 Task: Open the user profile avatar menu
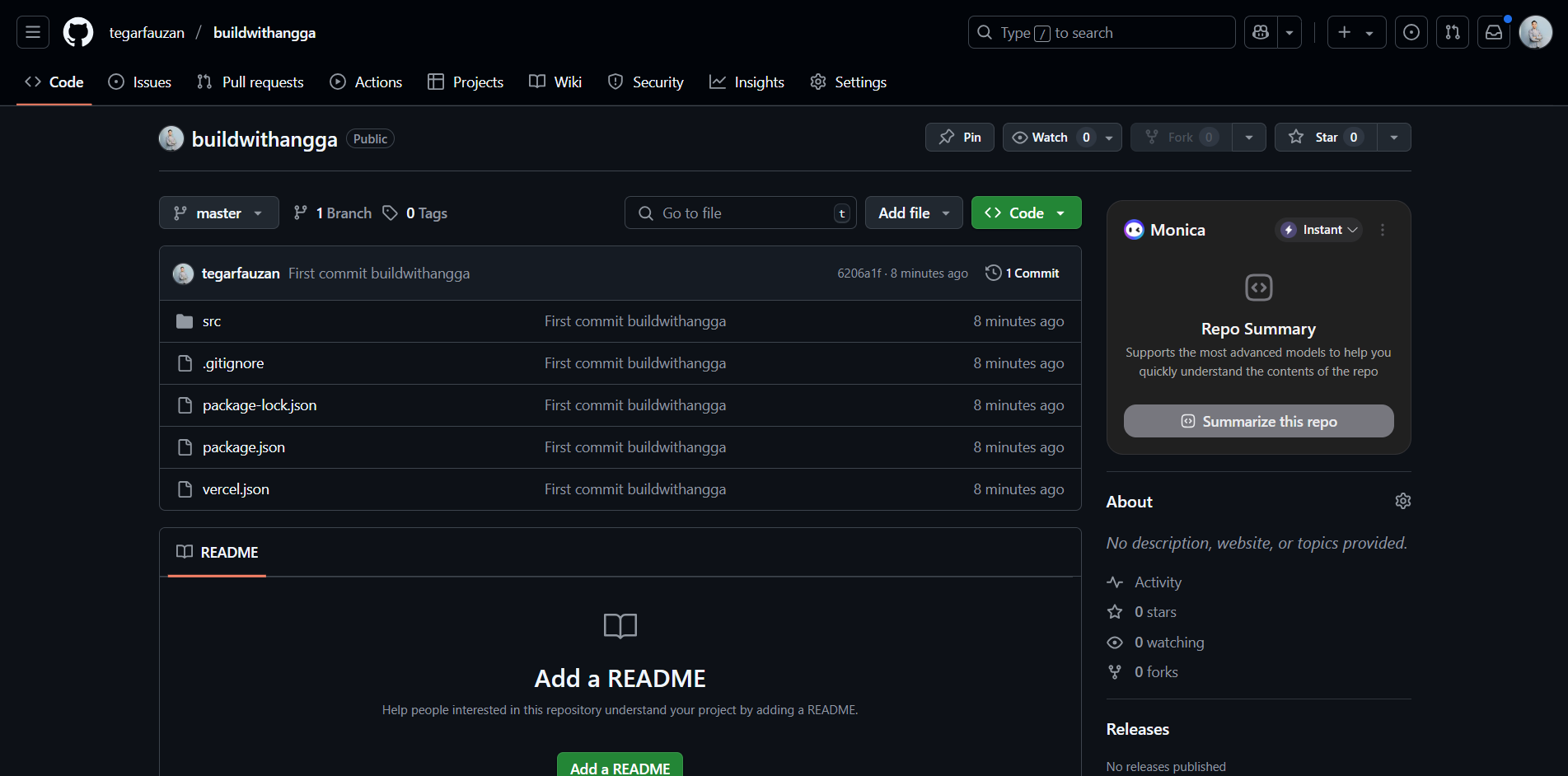(x=1536, y=32)
